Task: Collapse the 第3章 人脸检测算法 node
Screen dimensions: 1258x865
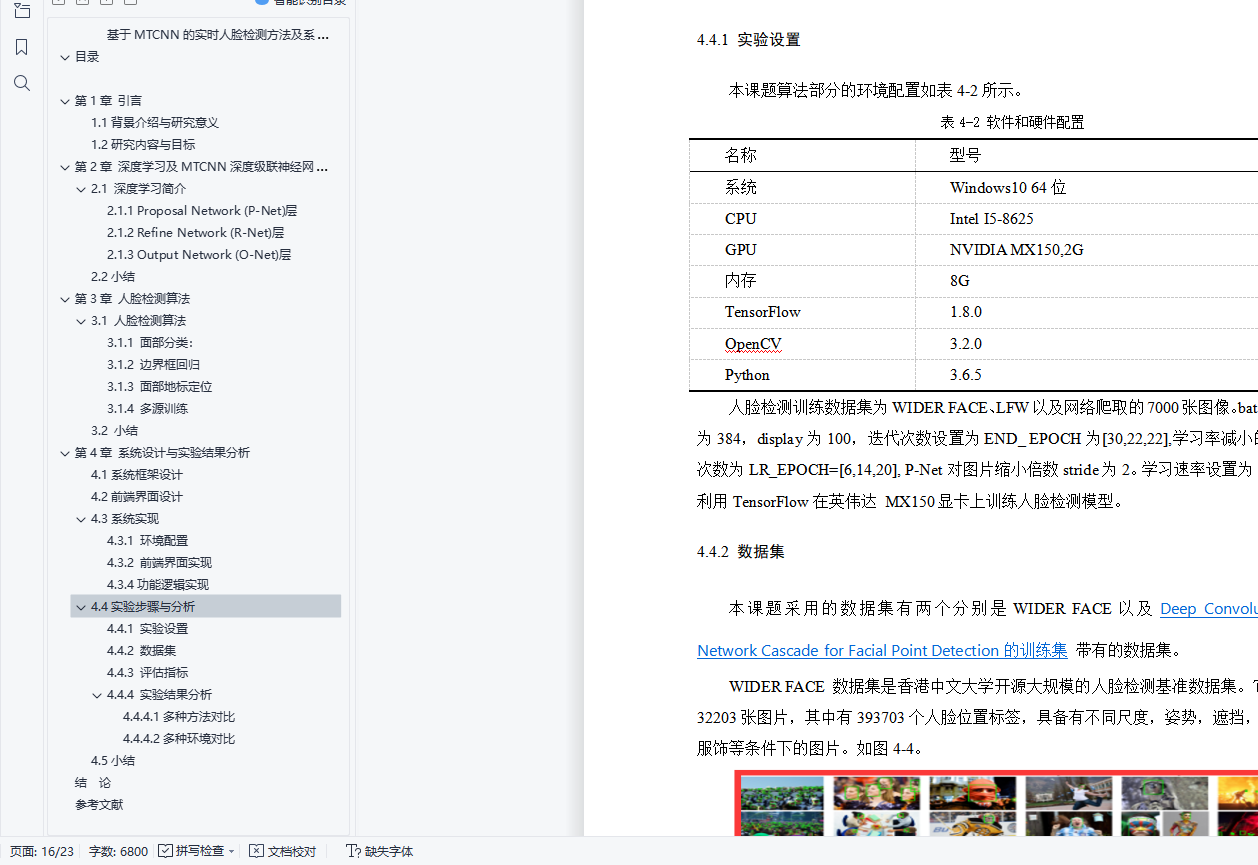Action: tap(65, 299)
